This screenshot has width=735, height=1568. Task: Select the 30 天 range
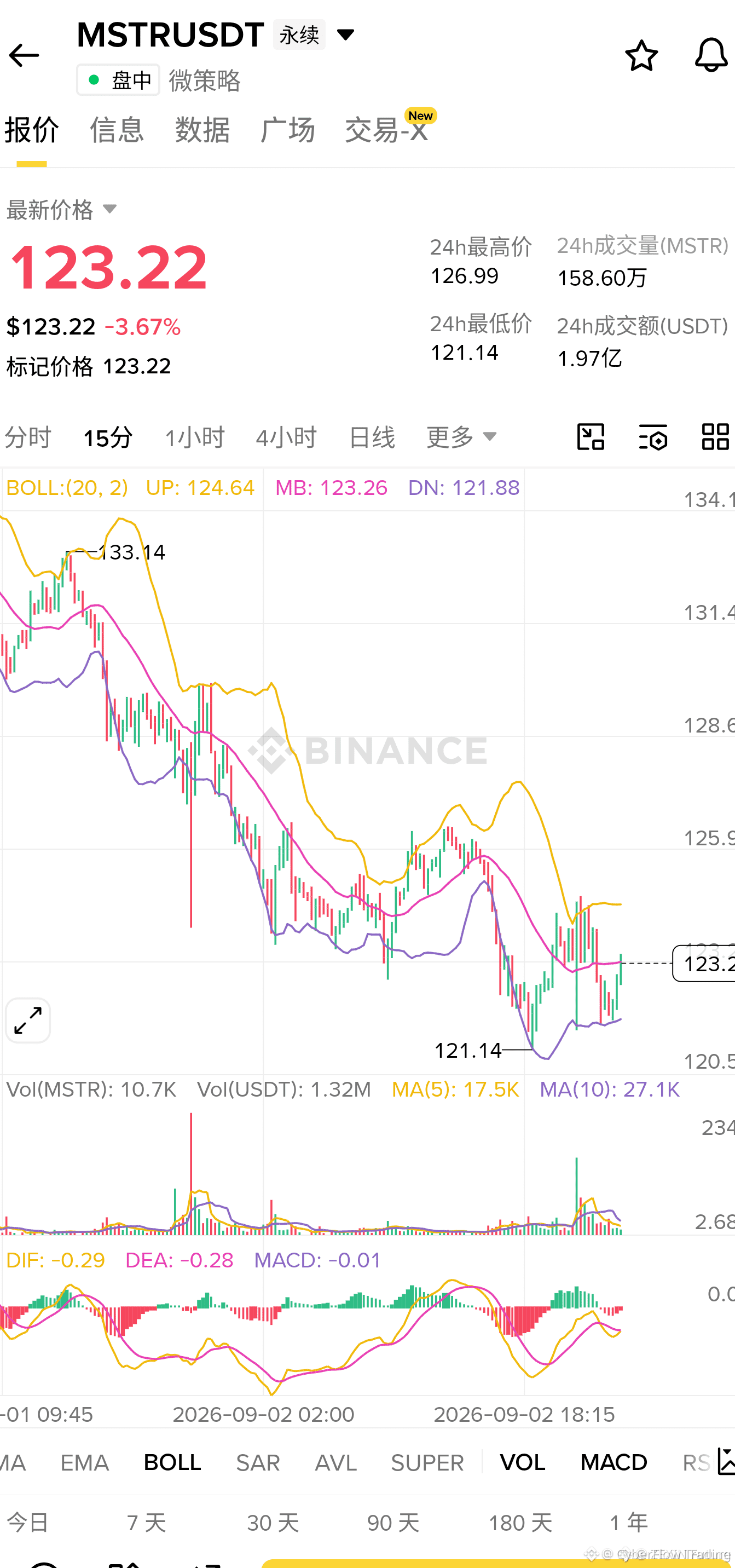pos(273,1523)
